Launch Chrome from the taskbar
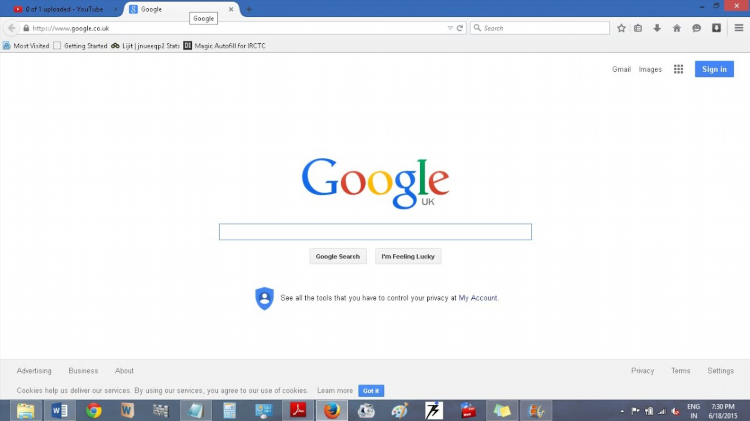 coord(94,410)
